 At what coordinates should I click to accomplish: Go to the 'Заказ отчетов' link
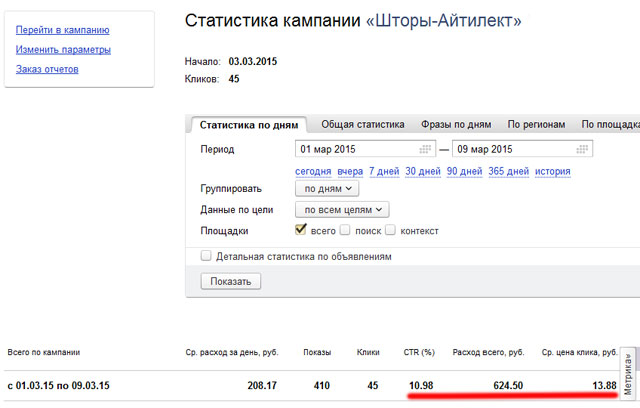tap(47, 69)
